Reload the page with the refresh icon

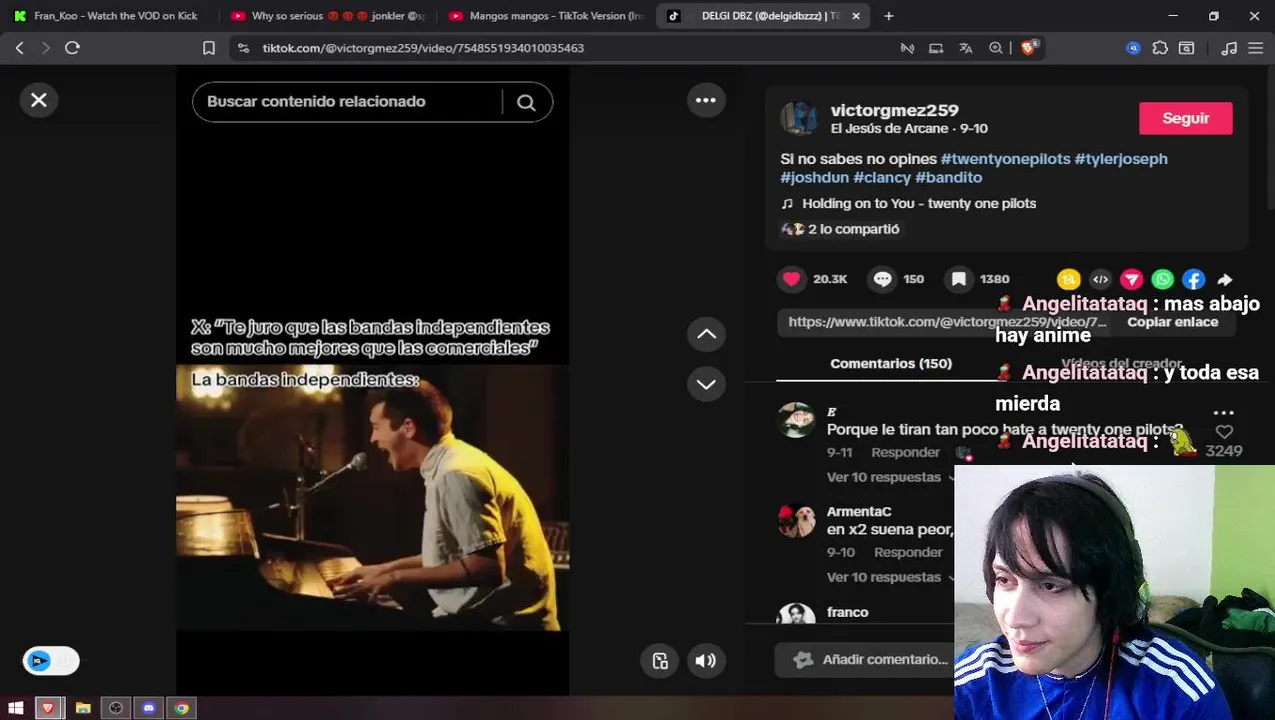click(72, 48)
